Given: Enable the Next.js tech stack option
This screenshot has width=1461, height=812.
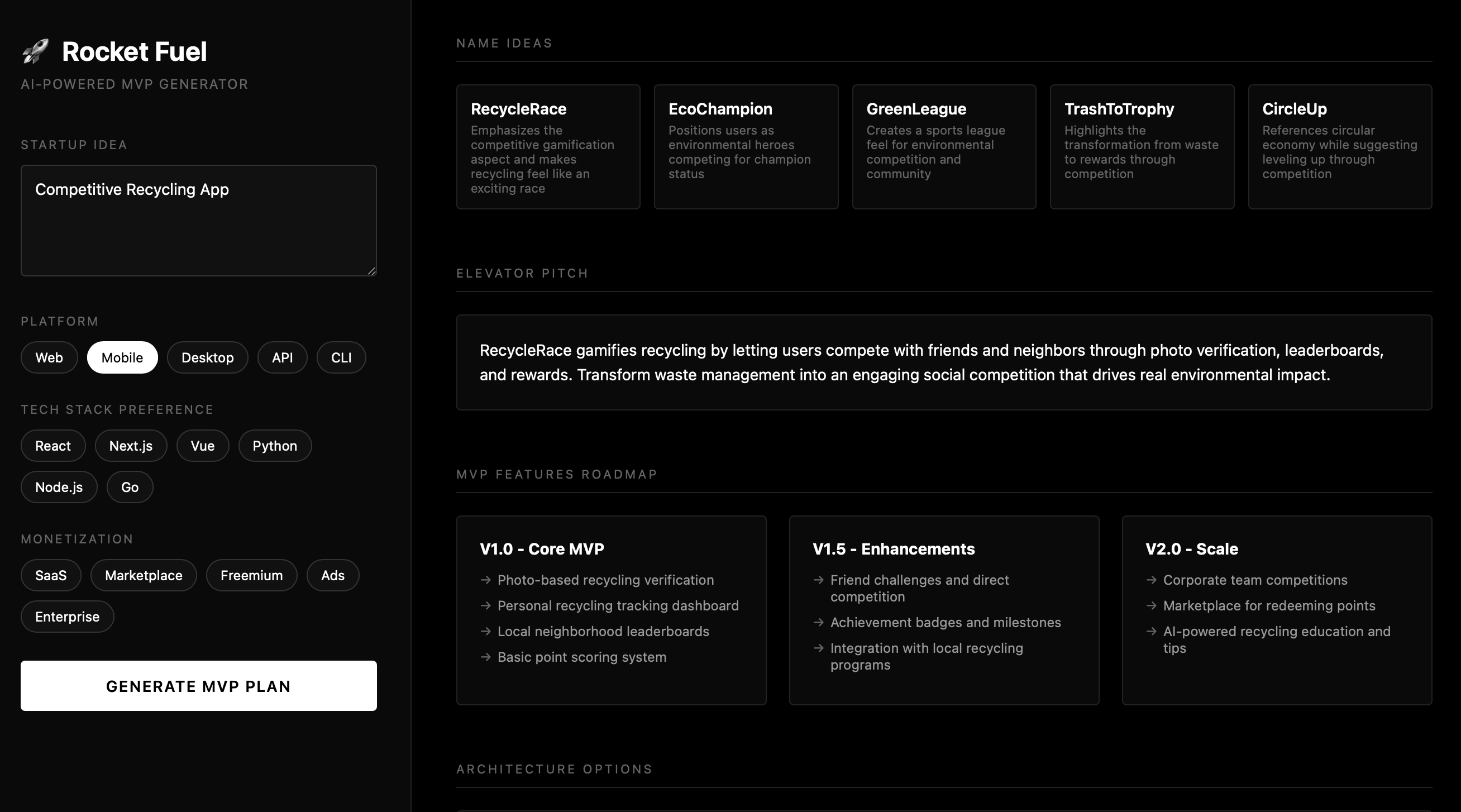Looking at the screenshot, I should (x=131, y=446).
